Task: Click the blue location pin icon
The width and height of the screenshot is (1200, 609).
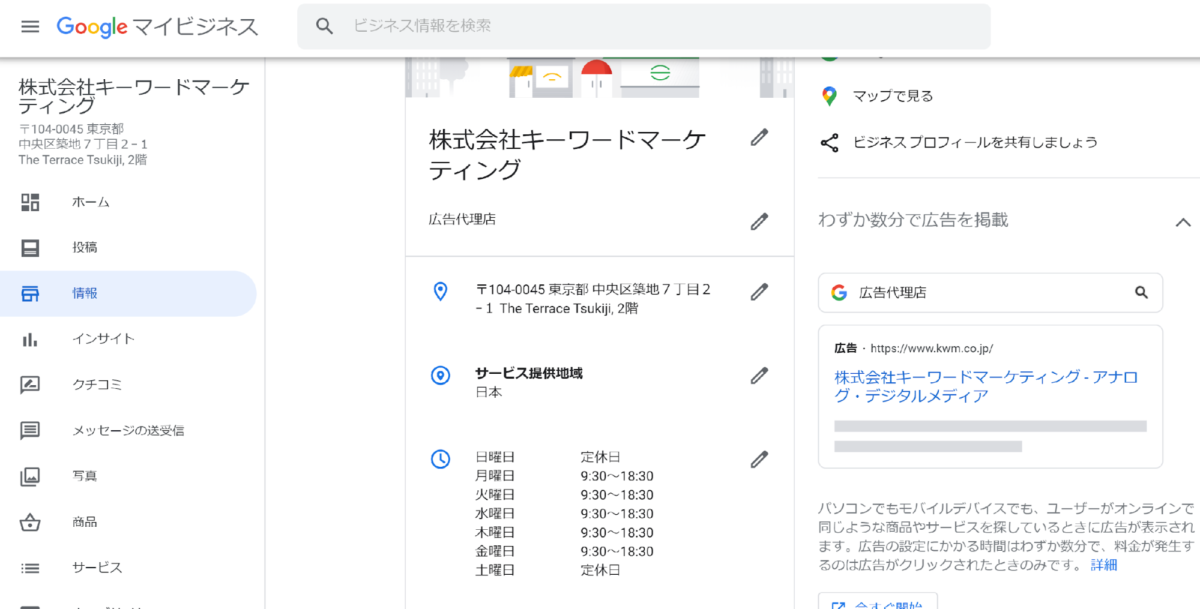Action: click(x=440, y=292)
